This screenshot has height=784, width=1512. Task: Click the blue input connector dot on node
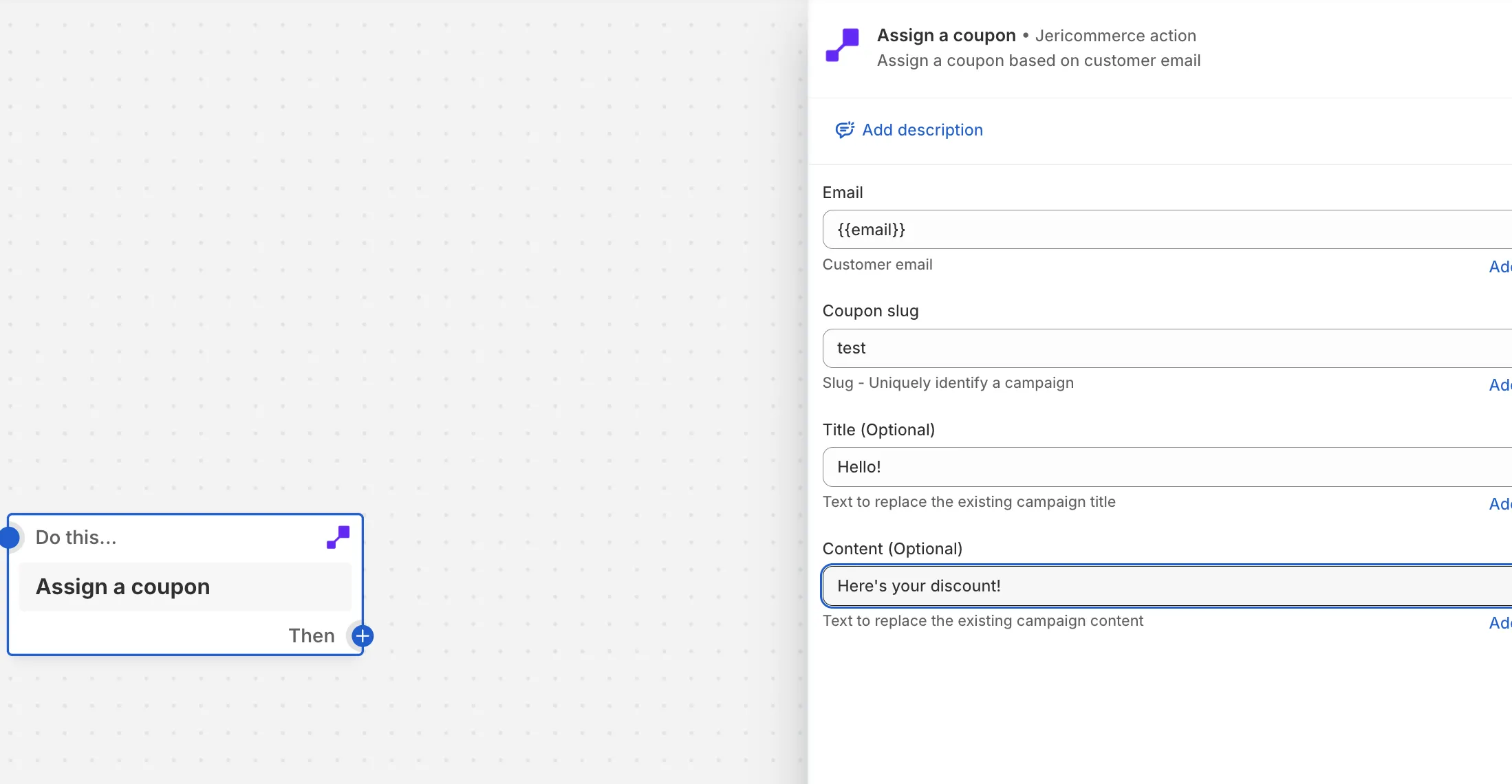pyautogui.click(x=10, y=537)
